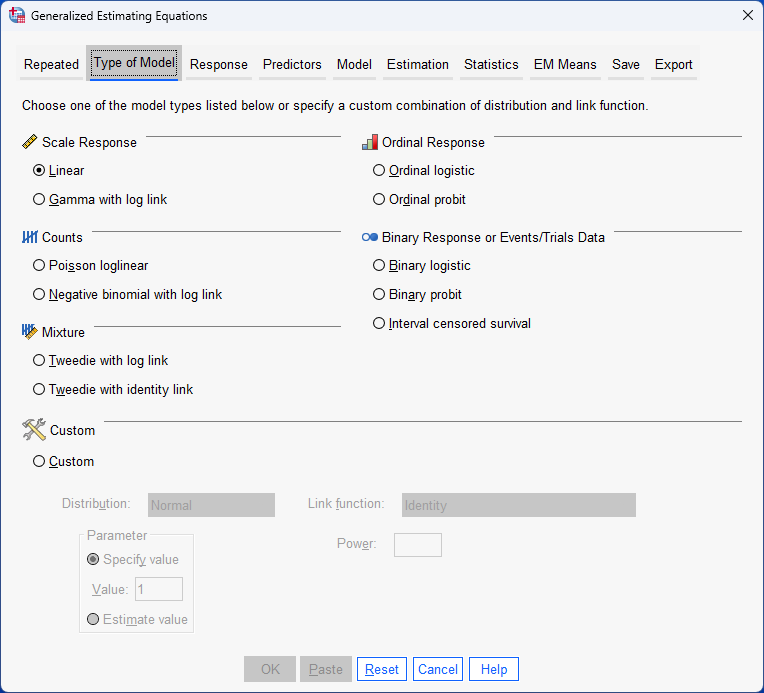
Task: Open the Distribution dropdown
Action: (x=211, y=505)
